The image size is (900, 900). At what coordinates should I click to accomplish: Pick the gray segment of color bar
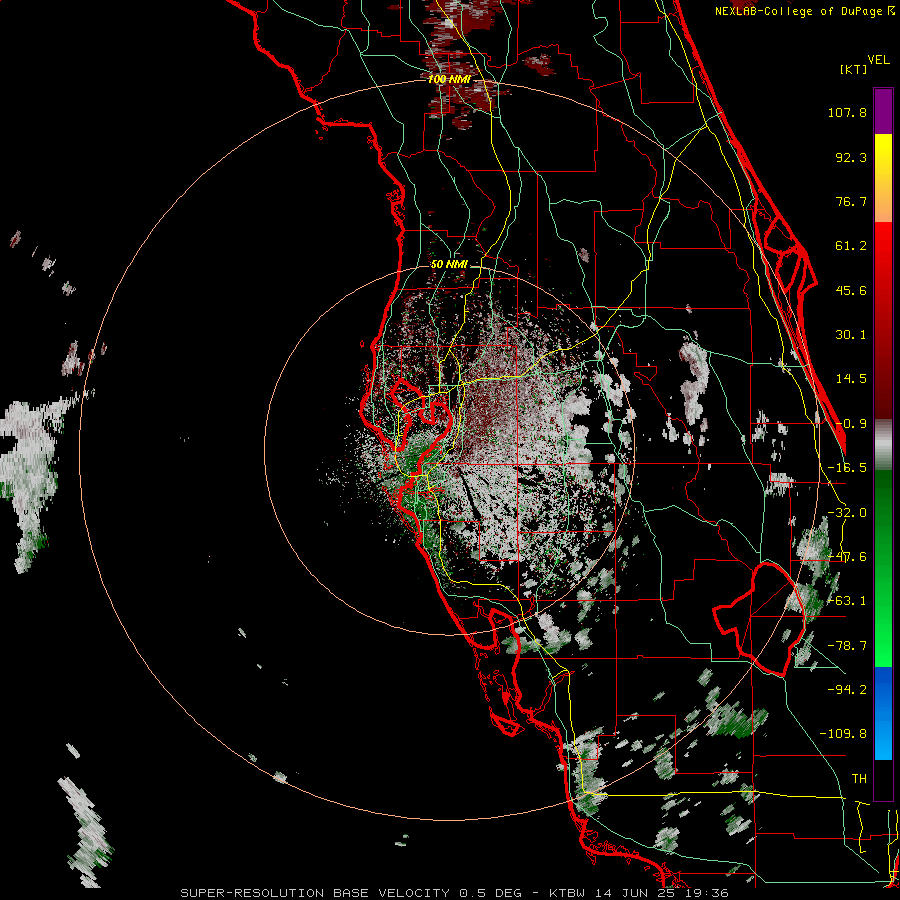pos(883,445)
